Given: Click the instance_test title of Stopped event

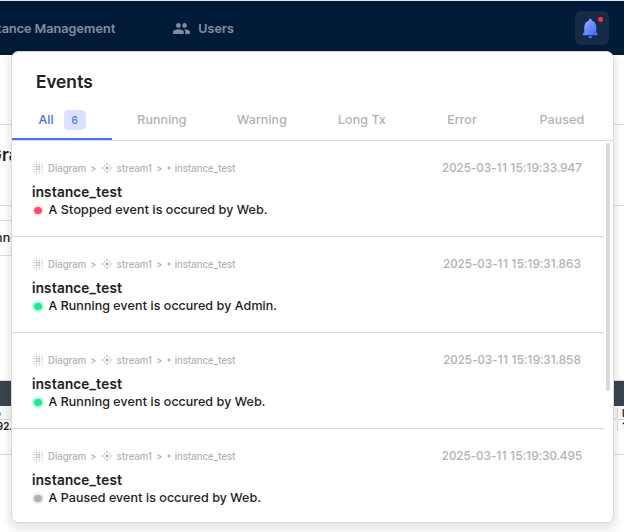Looking at the screenshot, I should point(77,192).
